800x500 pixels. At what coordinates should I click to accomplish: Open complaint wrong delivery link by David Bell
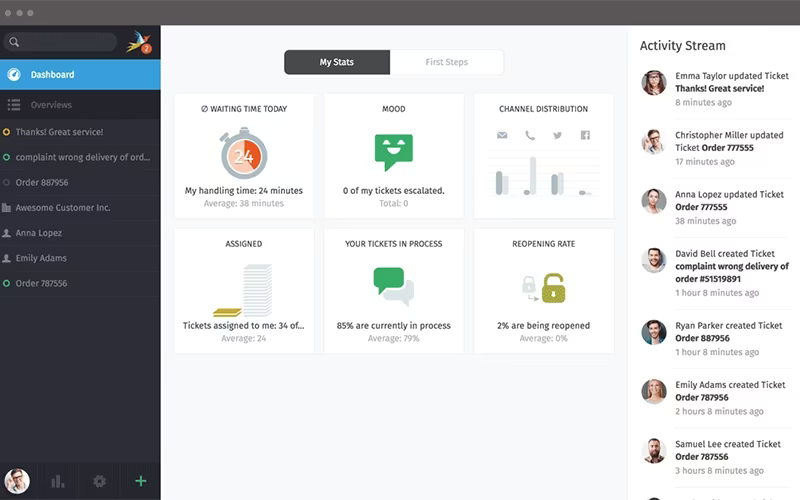coord(732,272)
